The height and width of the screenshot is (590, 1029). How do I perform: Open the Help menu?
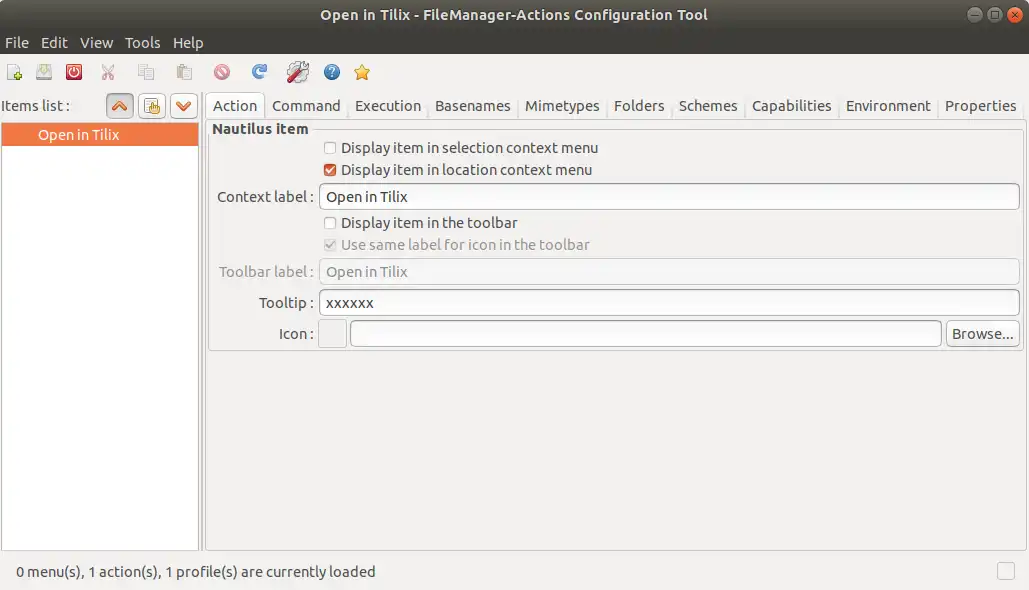pos(188,43)
